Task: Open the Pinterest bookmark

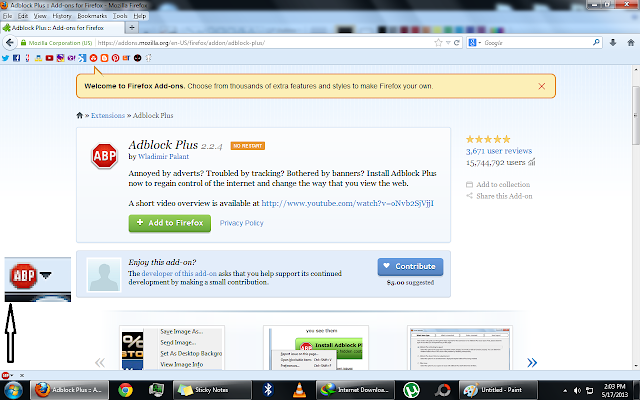Action: click(116, 58)
